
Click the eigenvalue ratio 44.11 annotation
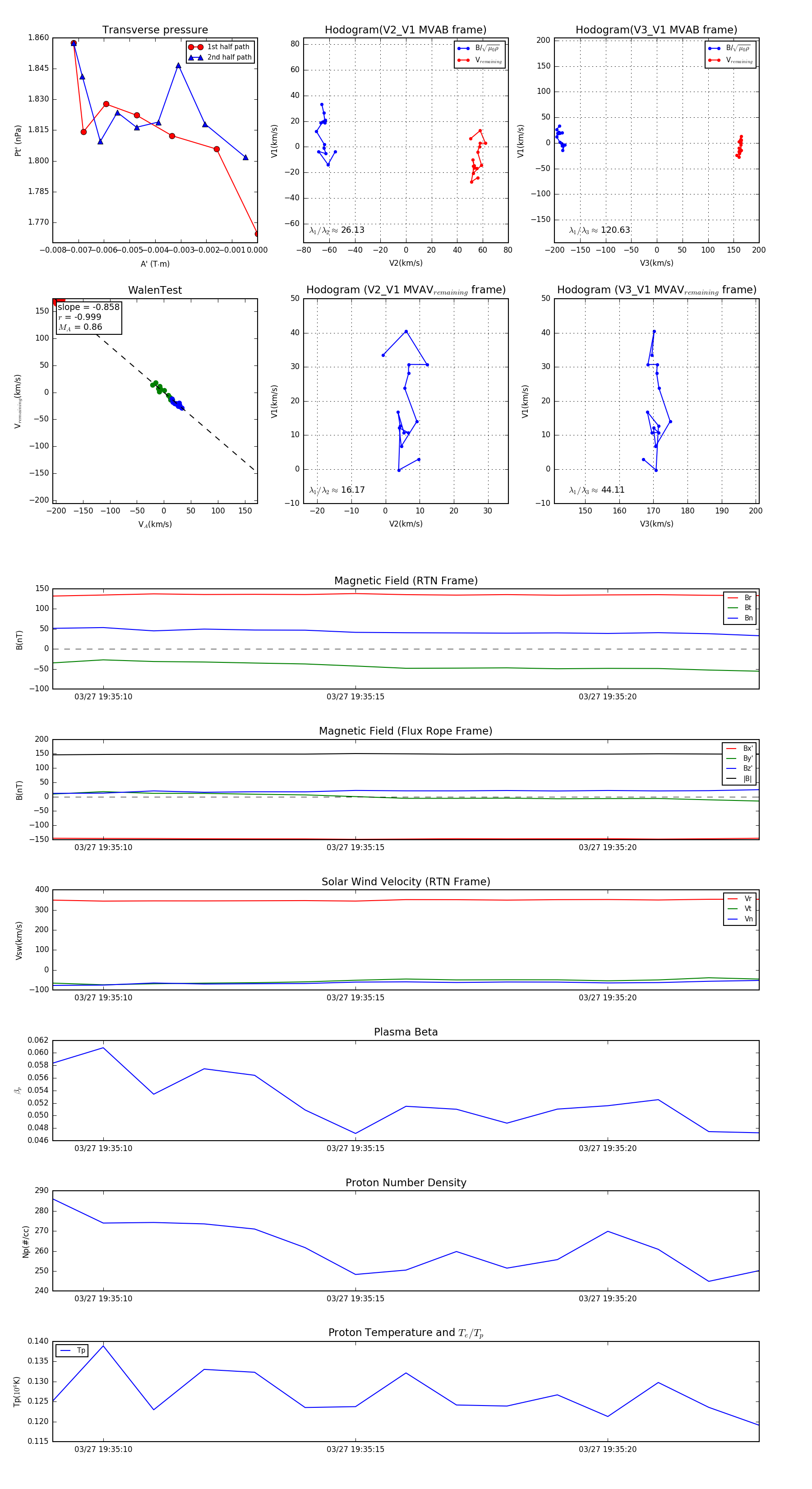coord(597,490)
